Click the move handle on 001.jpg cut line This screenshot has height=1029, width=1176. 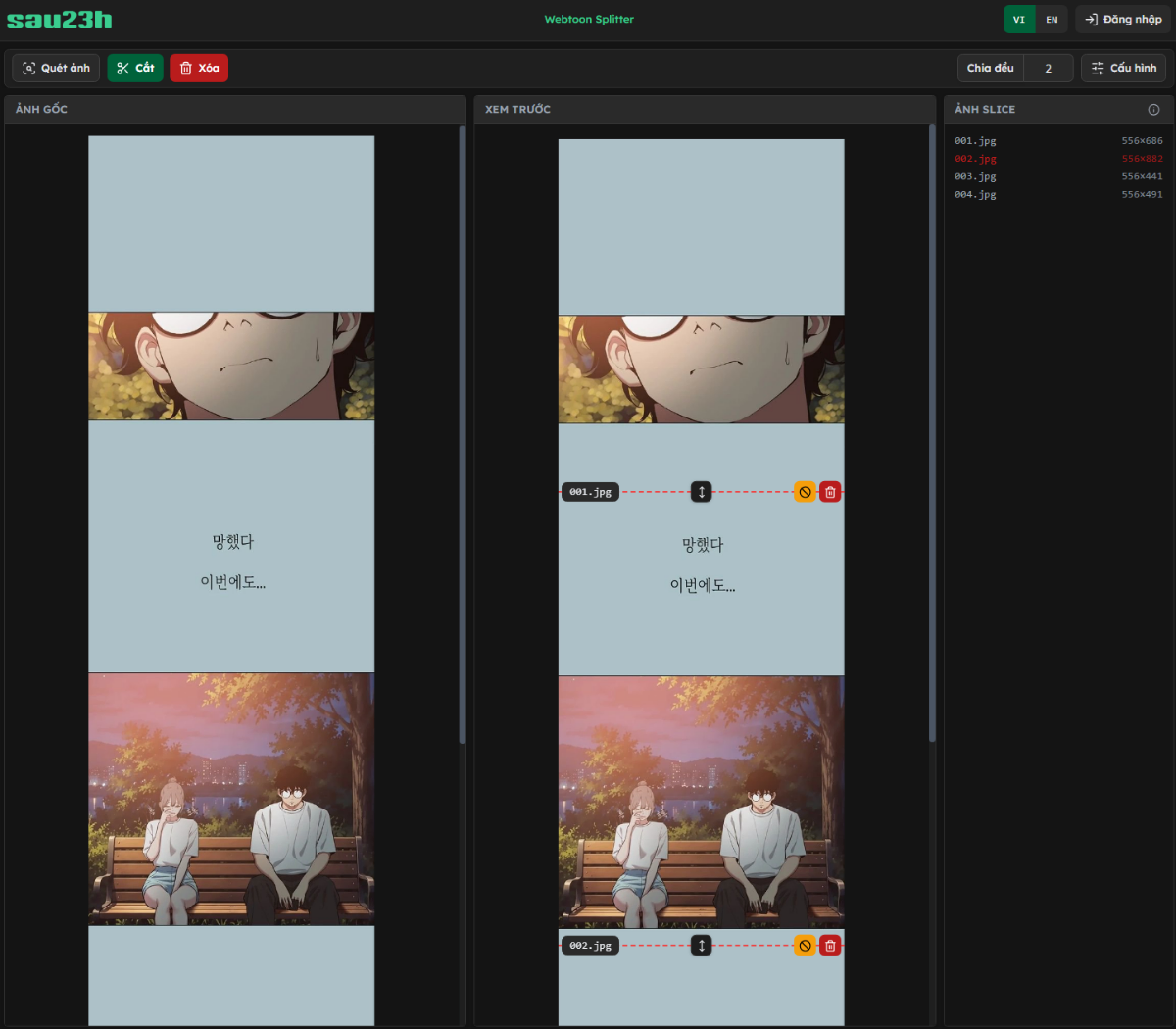701,492
